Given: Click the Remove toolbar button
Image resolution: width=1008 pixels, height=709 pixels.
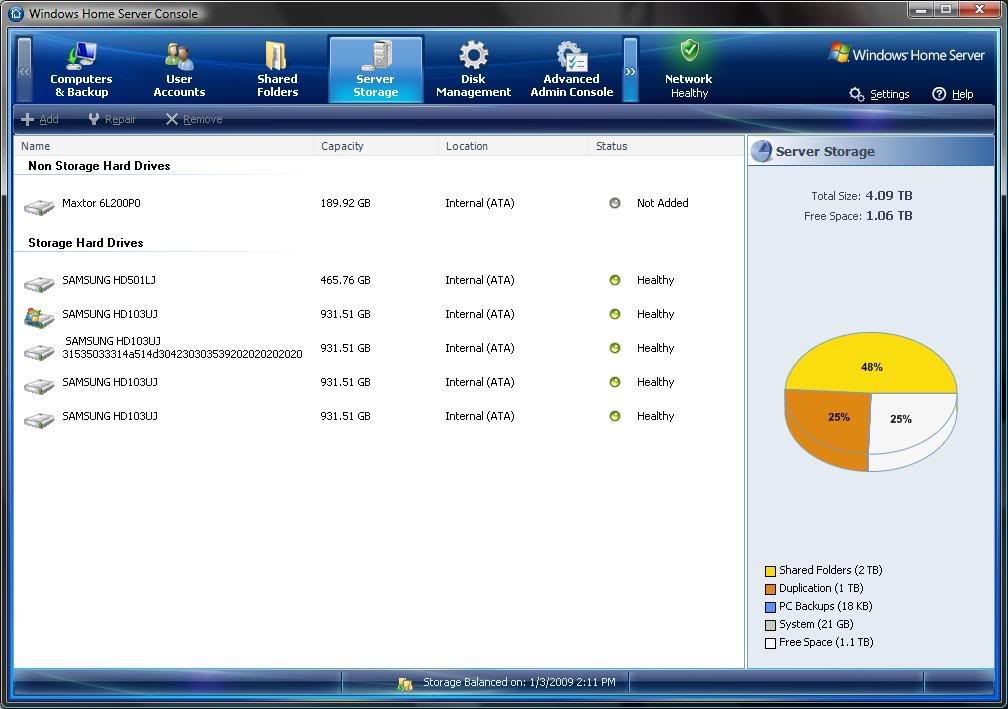Looking at the screenshot, I should tap(194, 119).
